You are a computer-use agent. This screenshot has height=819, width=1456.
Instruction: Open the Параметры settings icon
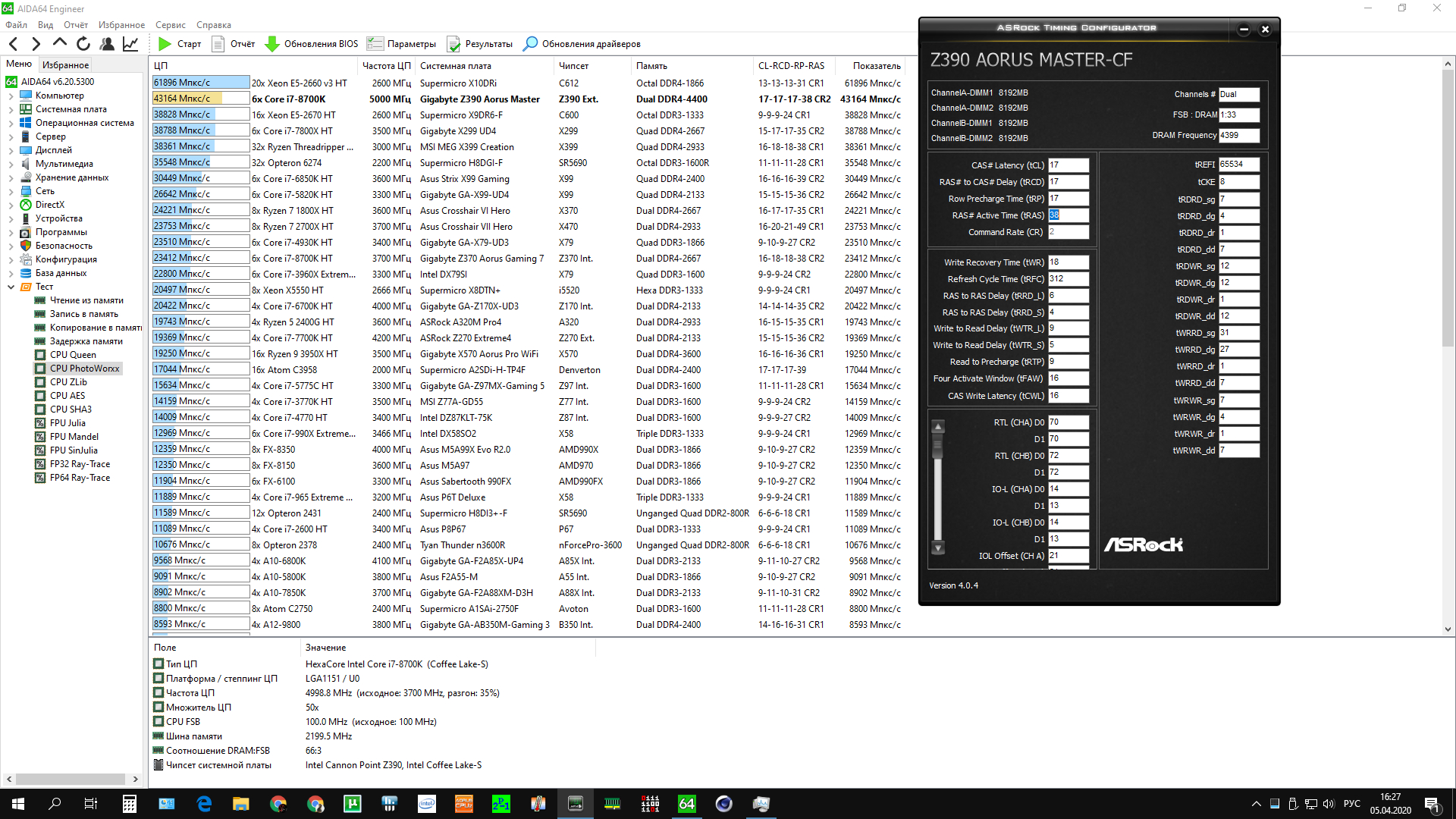[375, 44]
